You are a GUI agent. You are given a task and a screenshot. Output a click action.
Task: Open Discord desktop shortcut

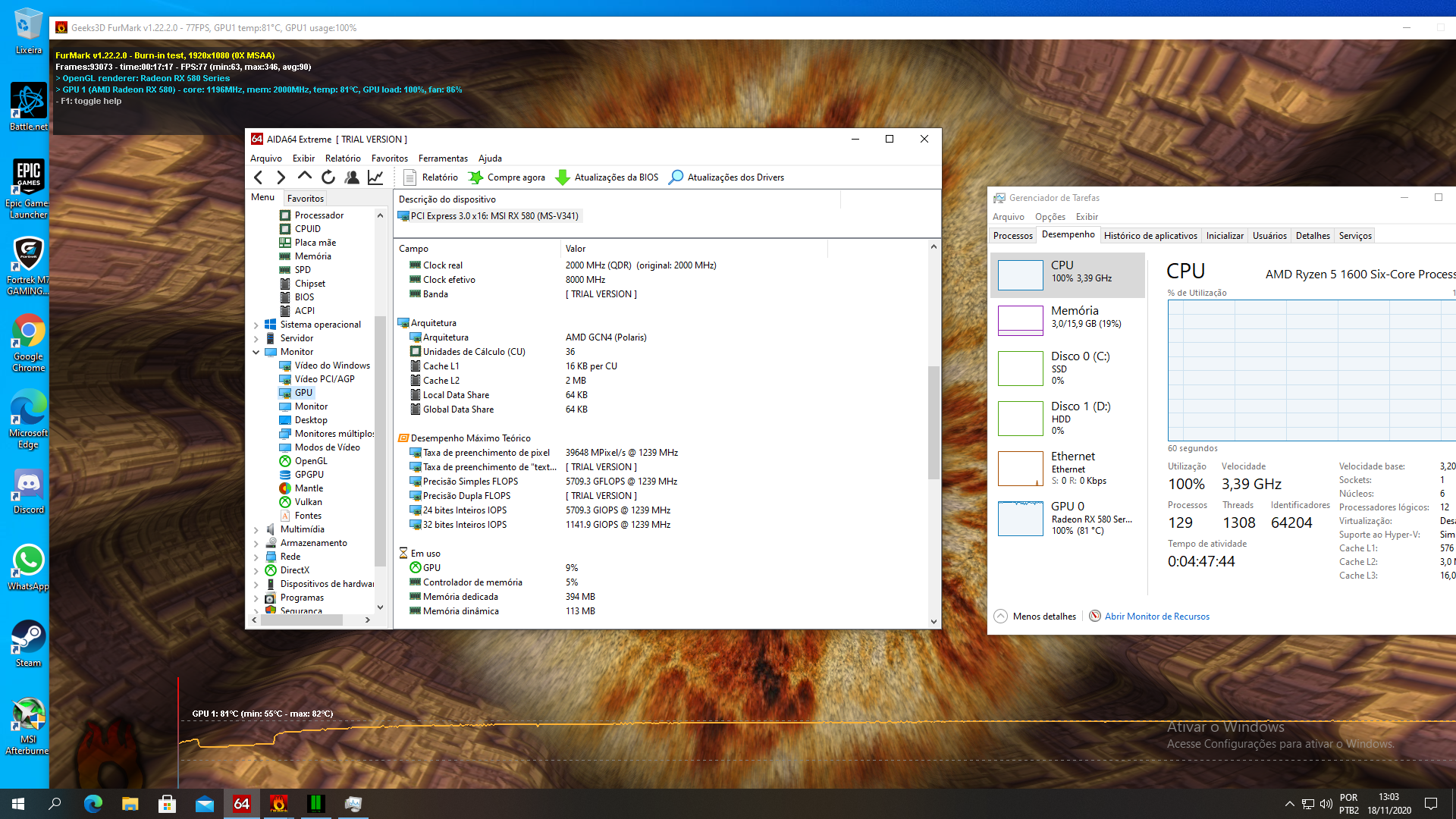click(28, 491)
